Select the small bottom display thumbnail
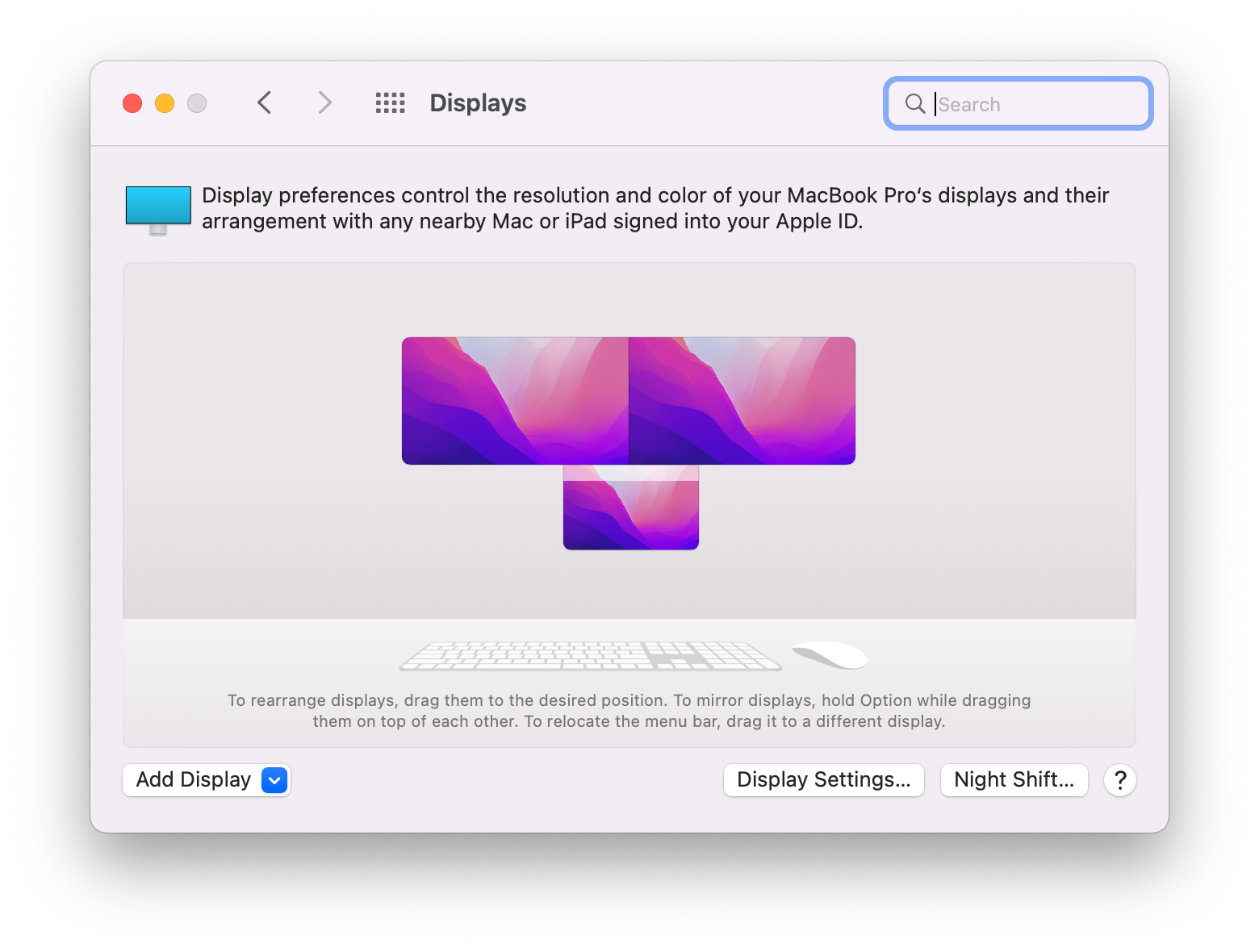Viewport: 1259px width, 952px height. (x=631, y=507)
